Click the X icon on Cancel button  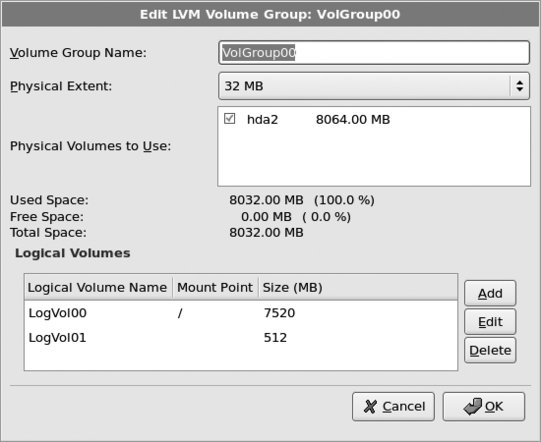370,406
